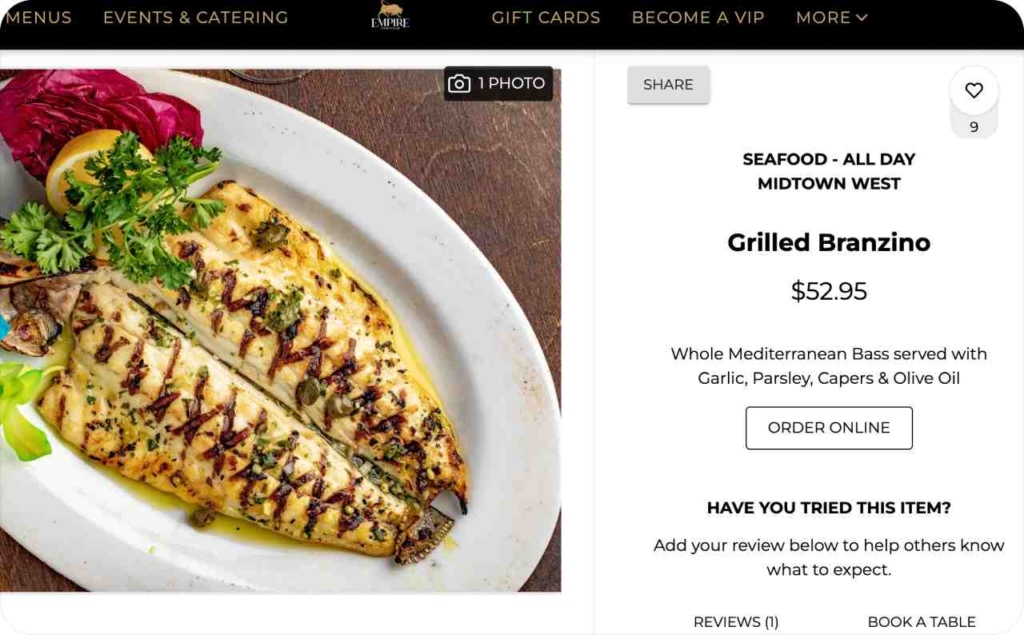This screenshot has height=635, width=1024.
Task: Click the Empire steakhouse logo
Action: 390,17
